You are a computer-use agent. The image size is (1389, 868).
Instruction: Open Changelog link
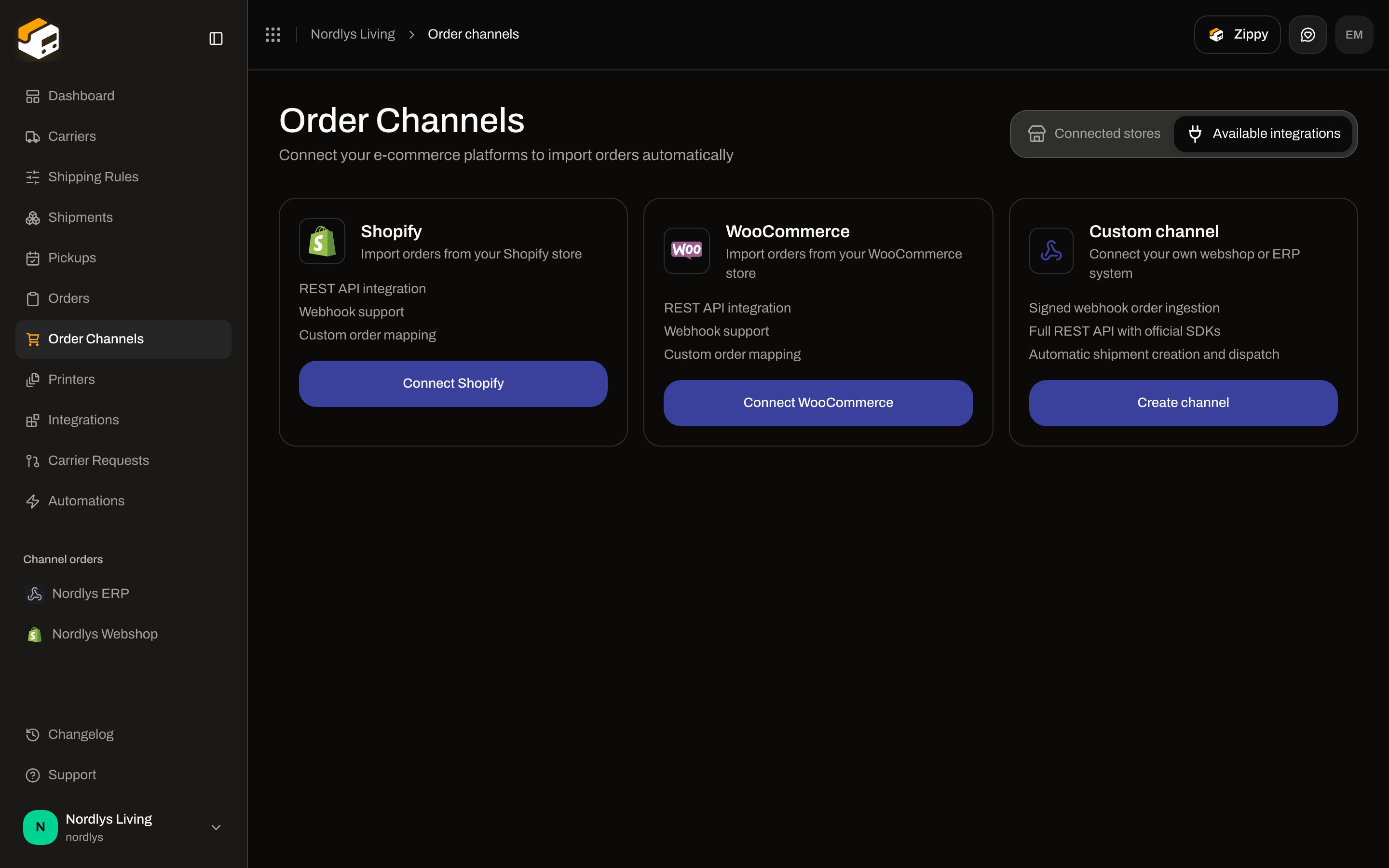(123, 734)
